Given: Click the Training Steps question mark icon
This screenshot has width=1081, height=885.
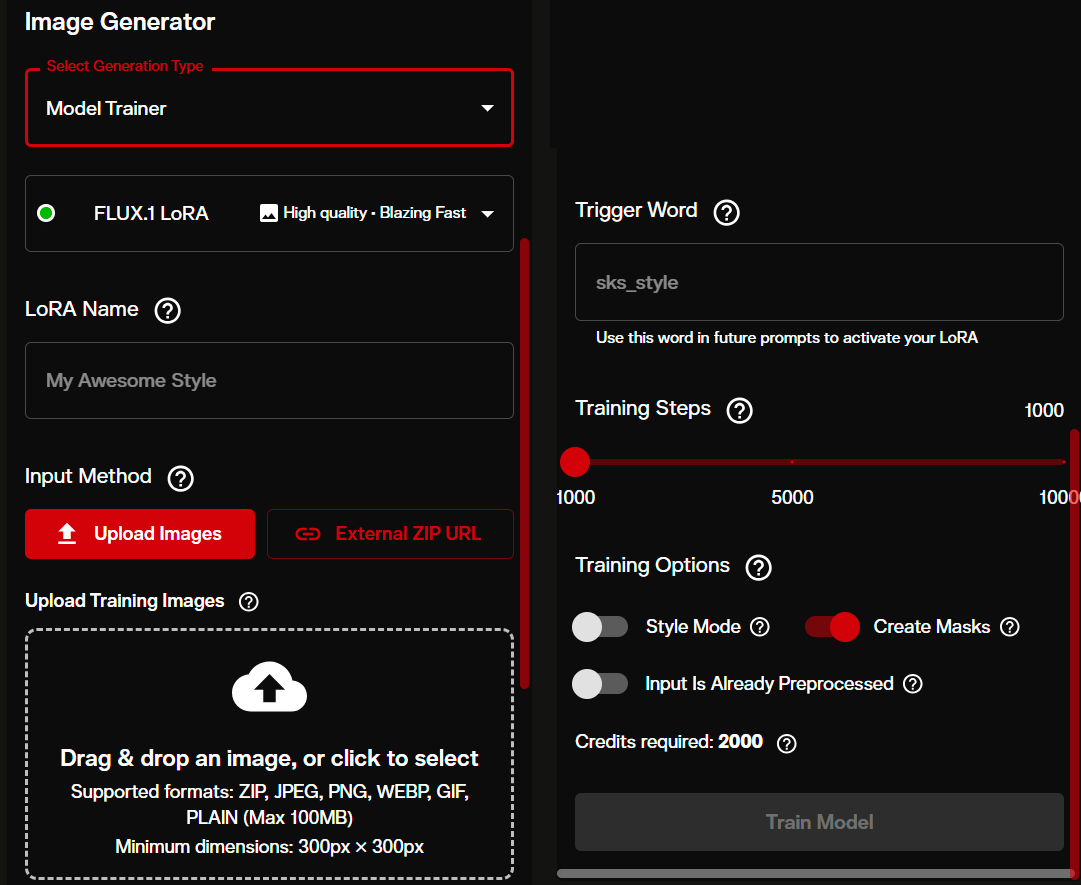Looking at the screenshot, I should coord(739,410).
